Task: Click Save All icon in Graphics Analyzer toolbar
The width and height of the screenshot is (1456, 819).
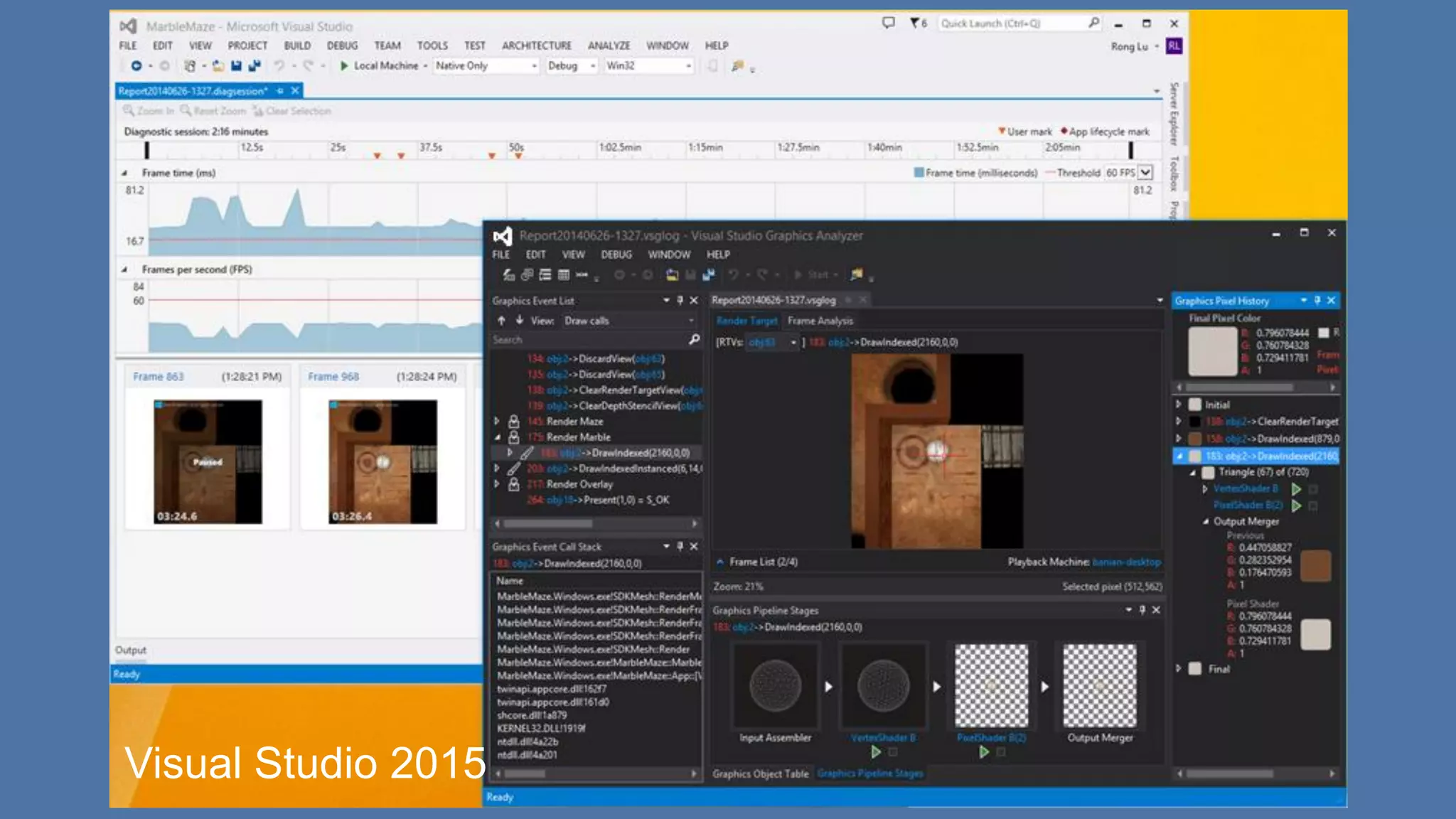Action: tap(708, 274)
